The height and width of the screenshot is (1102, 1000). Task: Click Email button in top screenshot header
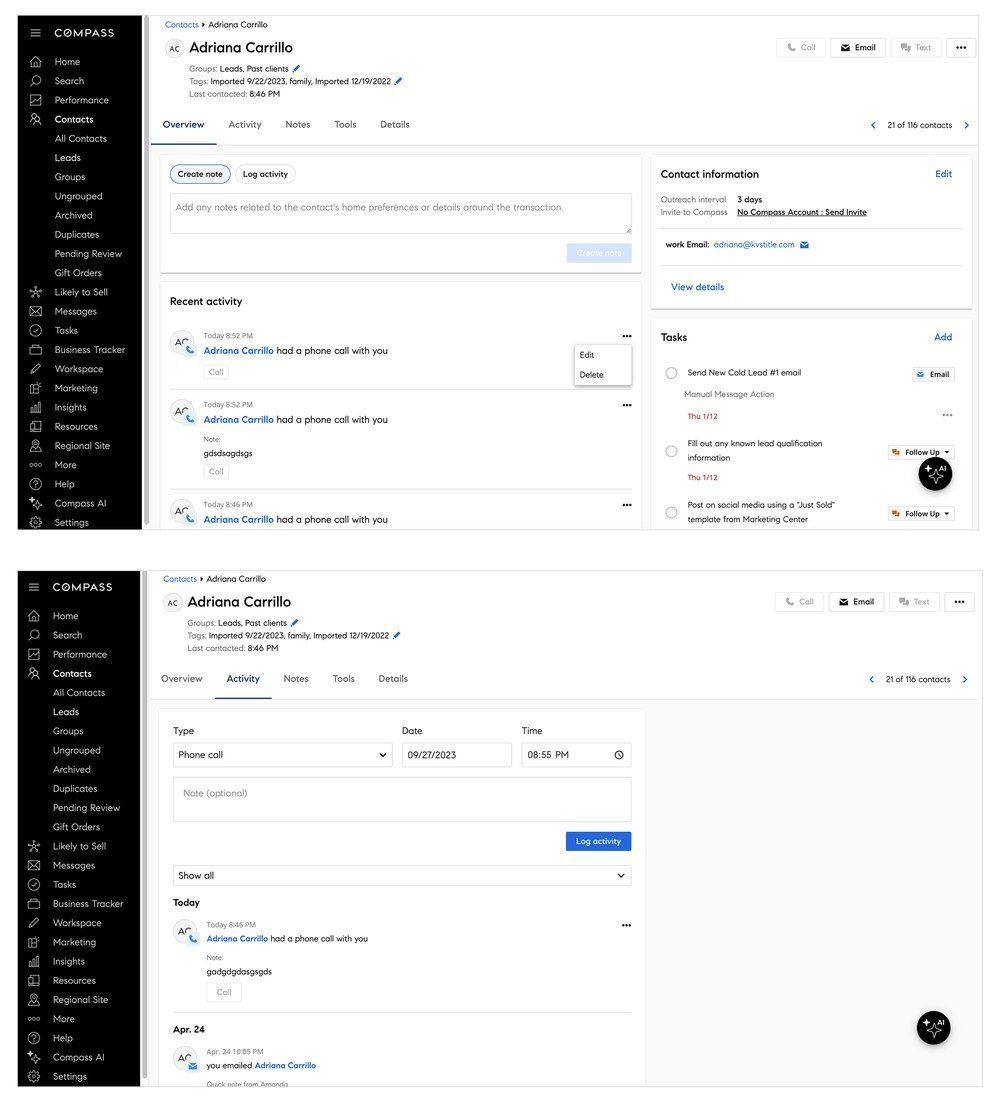858,48
